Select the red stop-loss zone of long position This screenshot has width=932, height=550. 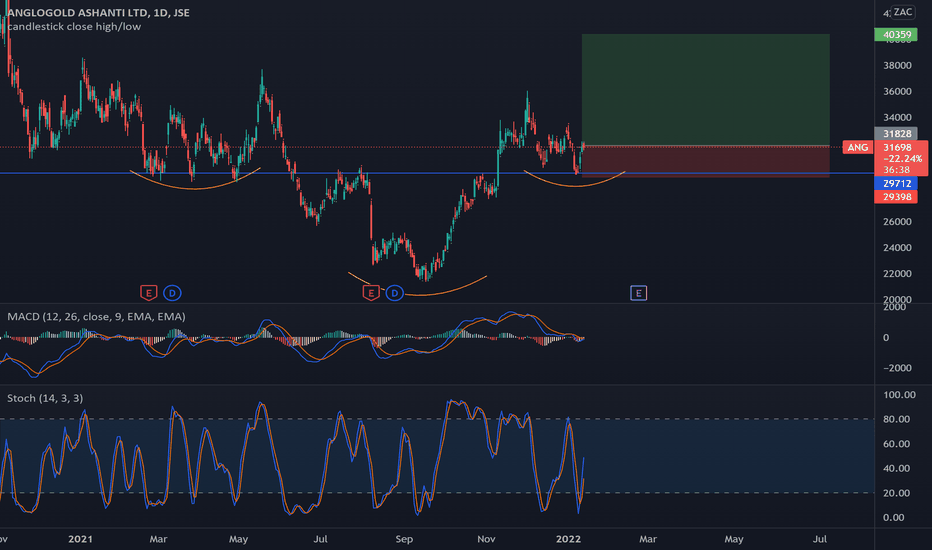[706, 161]
